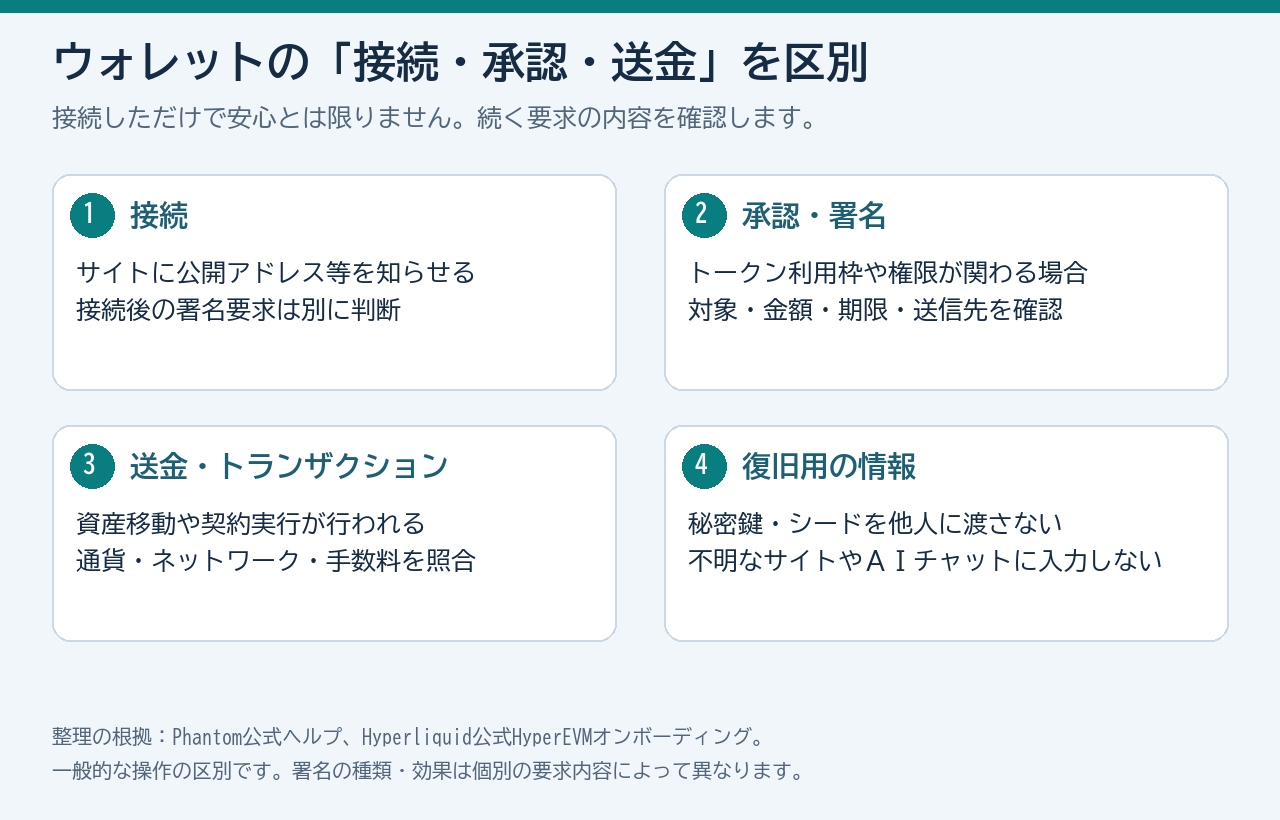Click the line '接続後の署名要求は別に判断'
The image size is (1280, 820).
tap(238, 310)
